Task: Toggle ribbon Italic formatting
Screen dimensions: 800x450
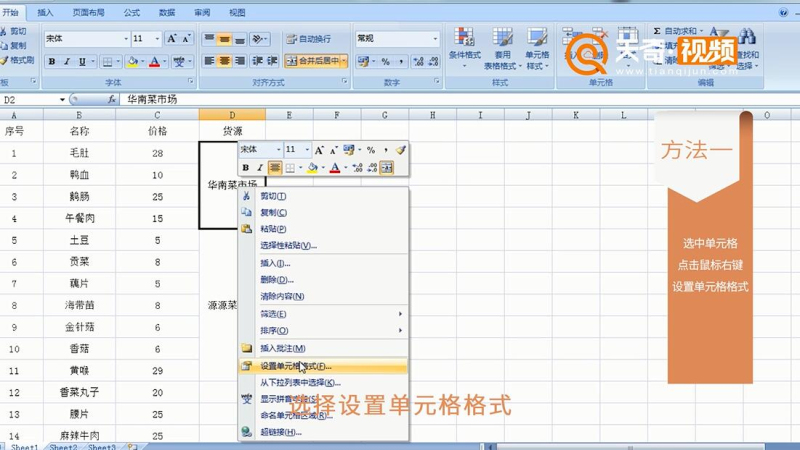Action: click(x=67, y=62)
